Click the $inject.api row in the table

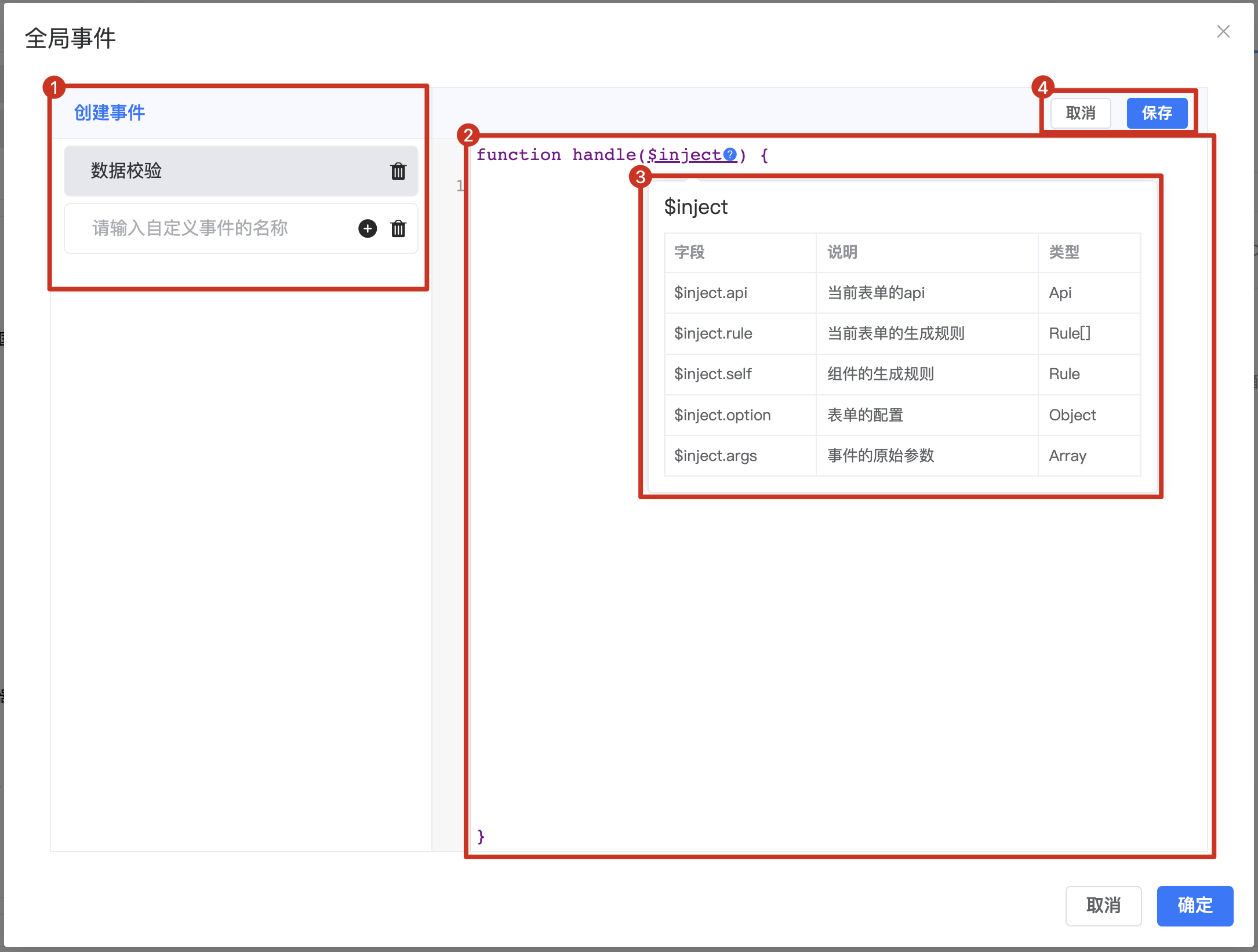[711, 293]
